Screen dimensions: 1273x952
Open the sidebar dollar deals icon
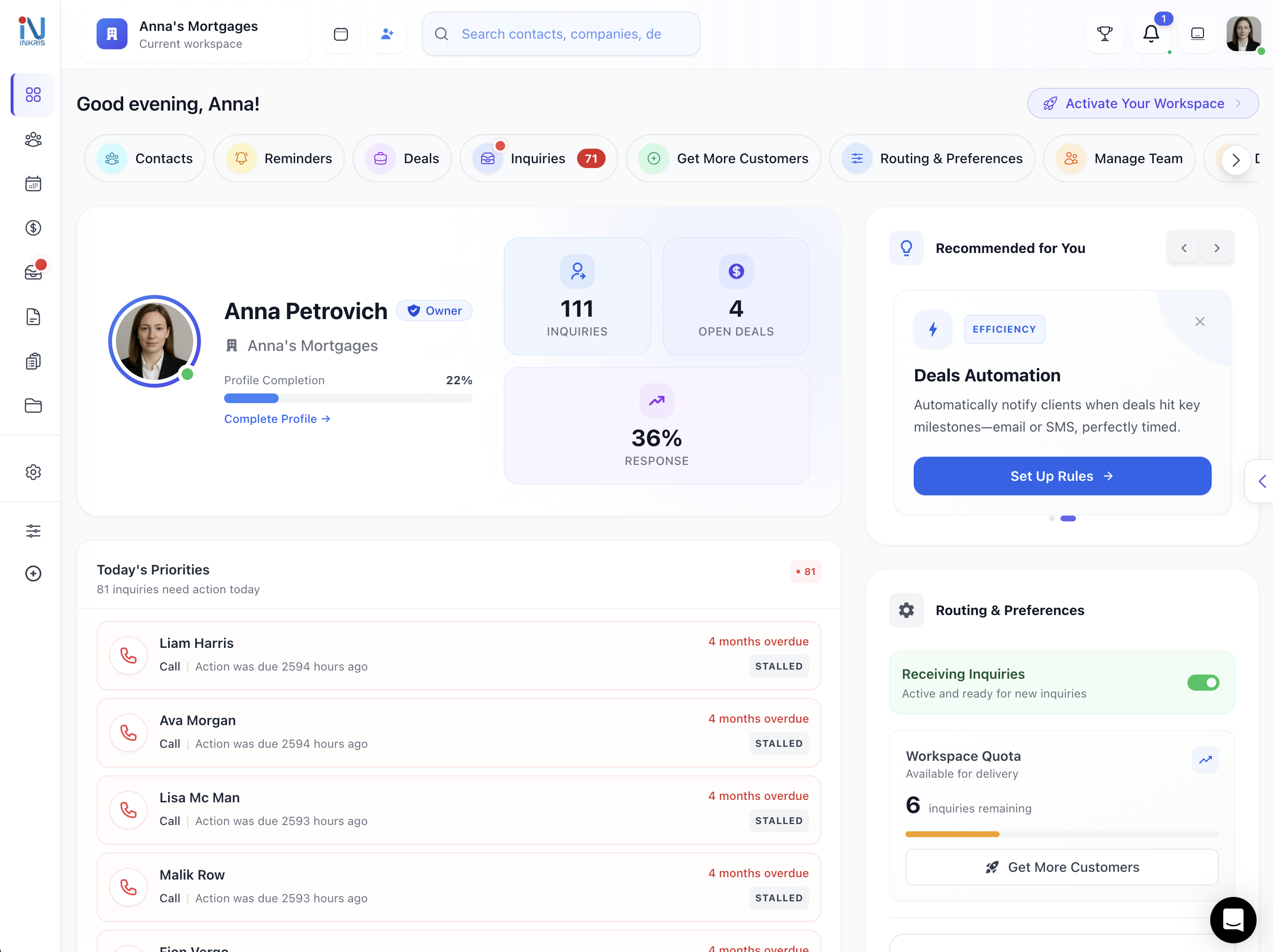(33, 228)
